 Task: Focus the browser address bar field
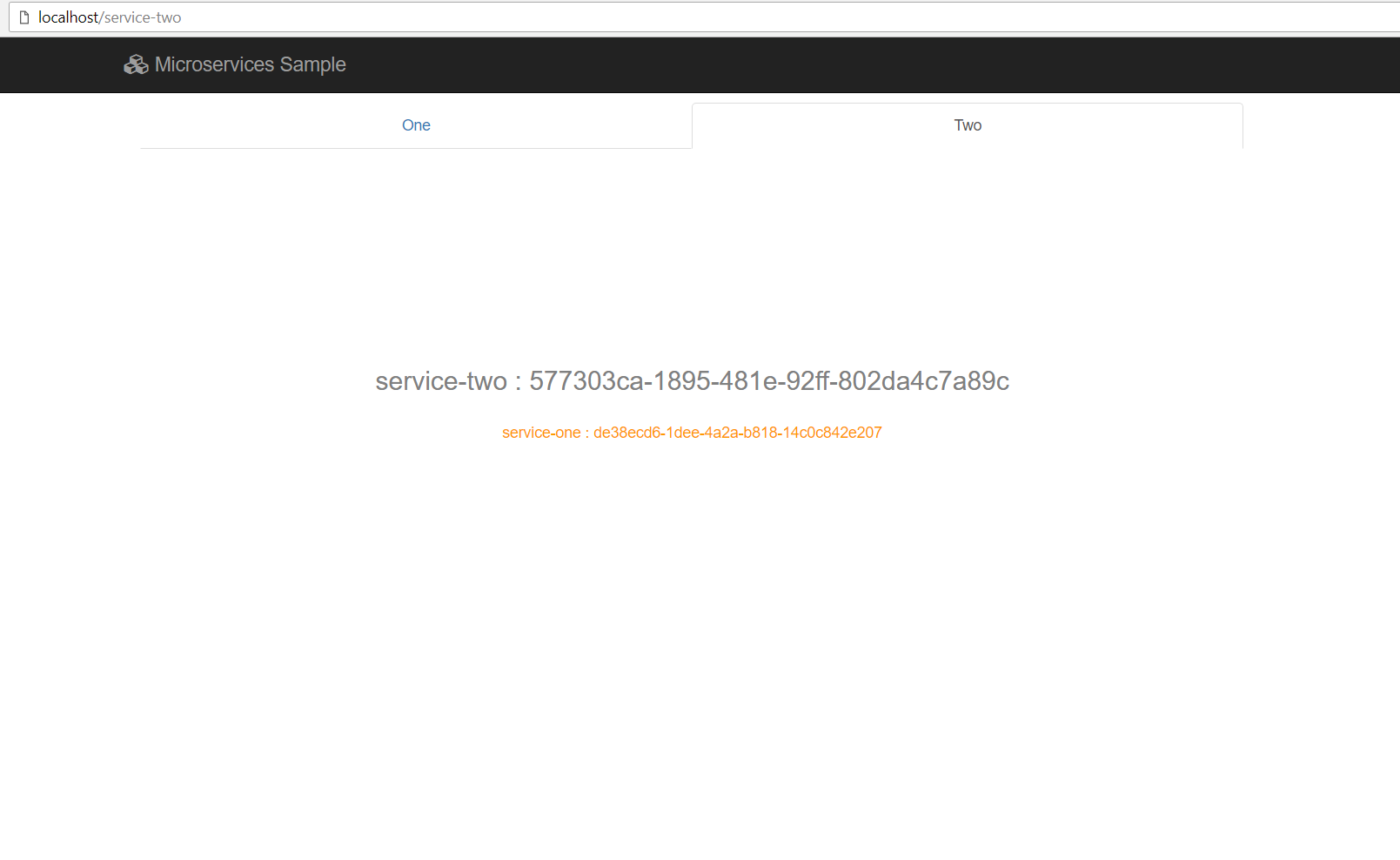pyautogui.click(x=696, y=17)
